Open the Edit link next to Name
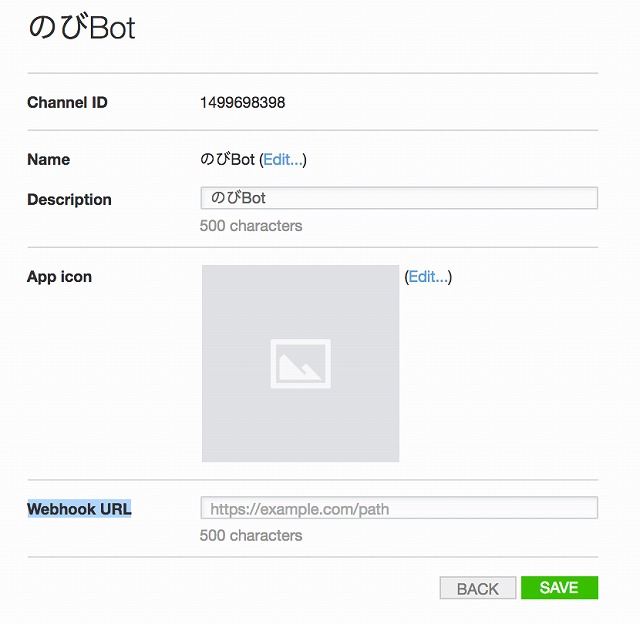This screenshot has height=624, width=640. [283, 160]
